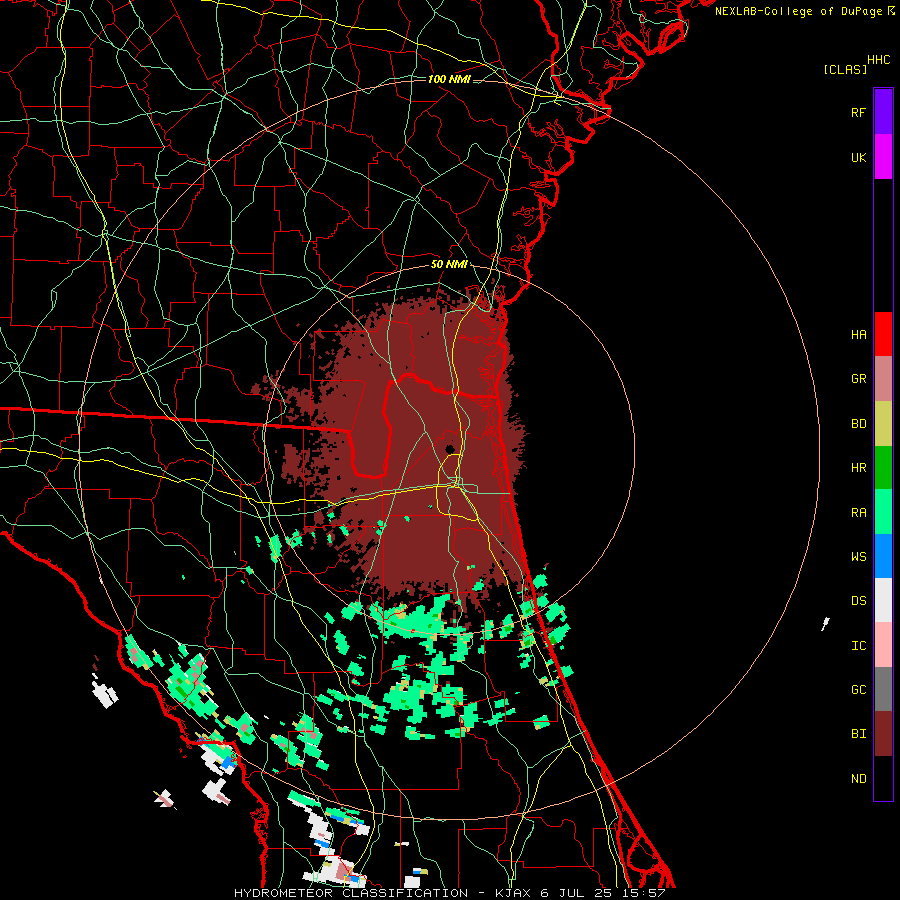
Task: Click the RF purple legend swatch
Action: (x=883, y=112)
